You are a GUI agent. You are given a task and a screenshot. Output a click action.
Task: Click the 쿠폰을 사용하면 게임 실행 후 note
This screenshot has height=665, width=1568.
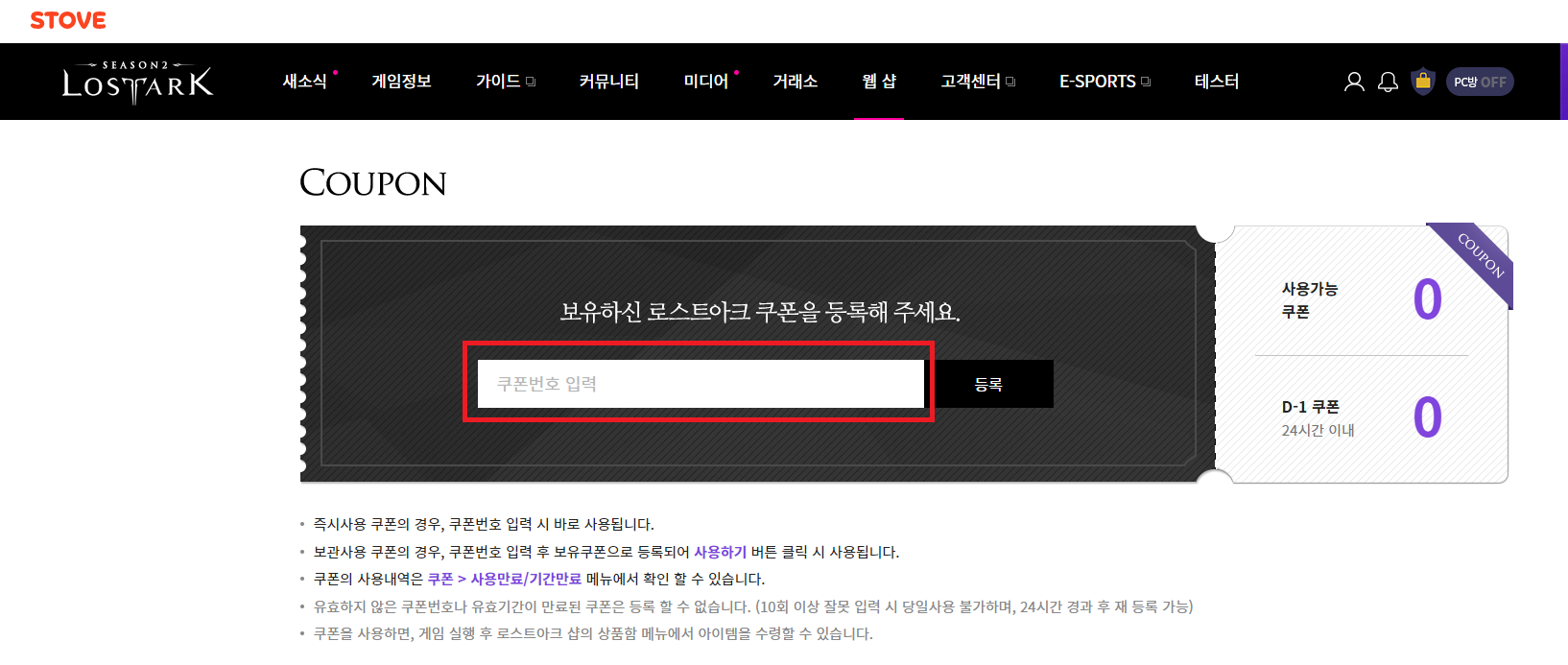(x=593, y=633)
